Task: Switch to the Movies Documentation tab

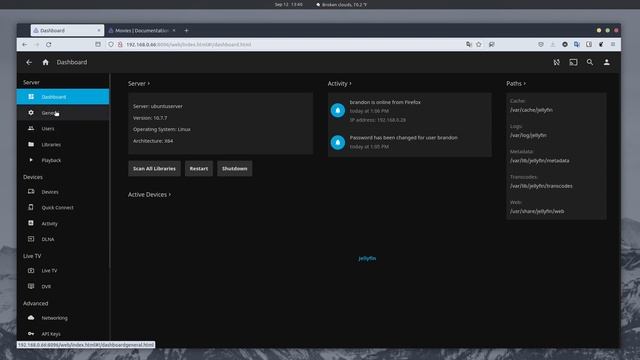Action: (x=142, y=31)
